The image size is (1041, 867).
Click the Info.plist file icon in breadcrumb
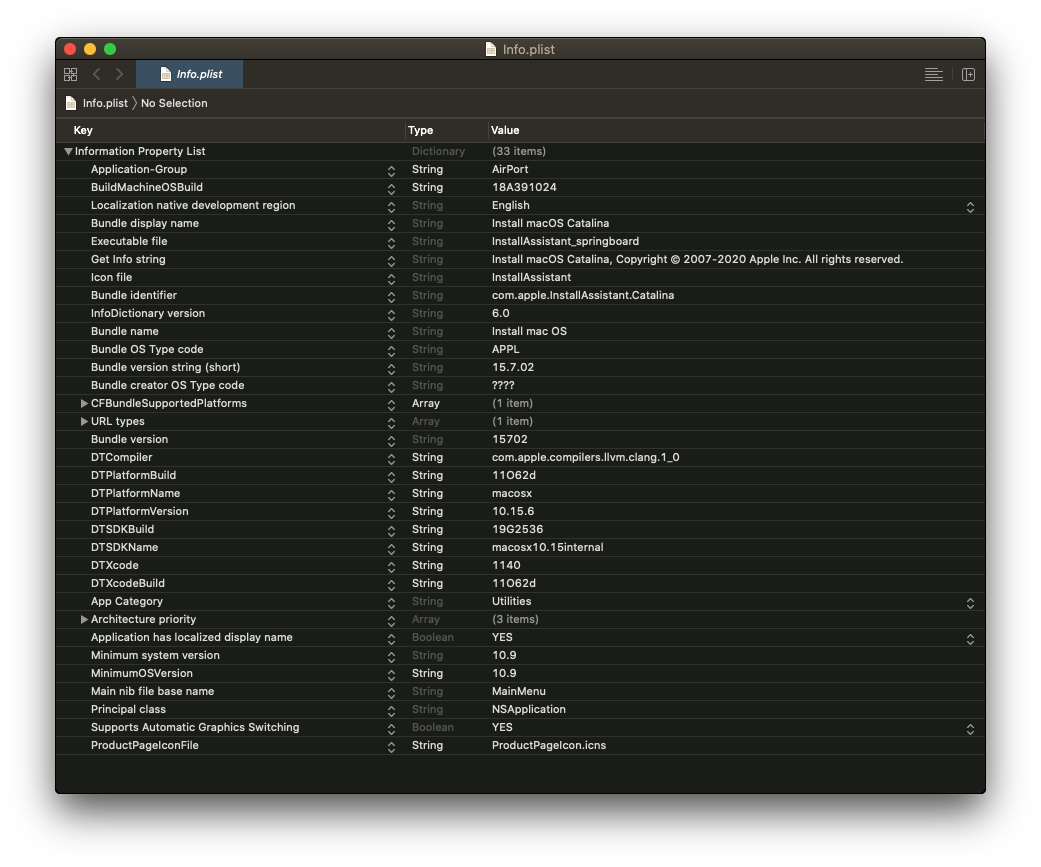click(x=71, y=103)
